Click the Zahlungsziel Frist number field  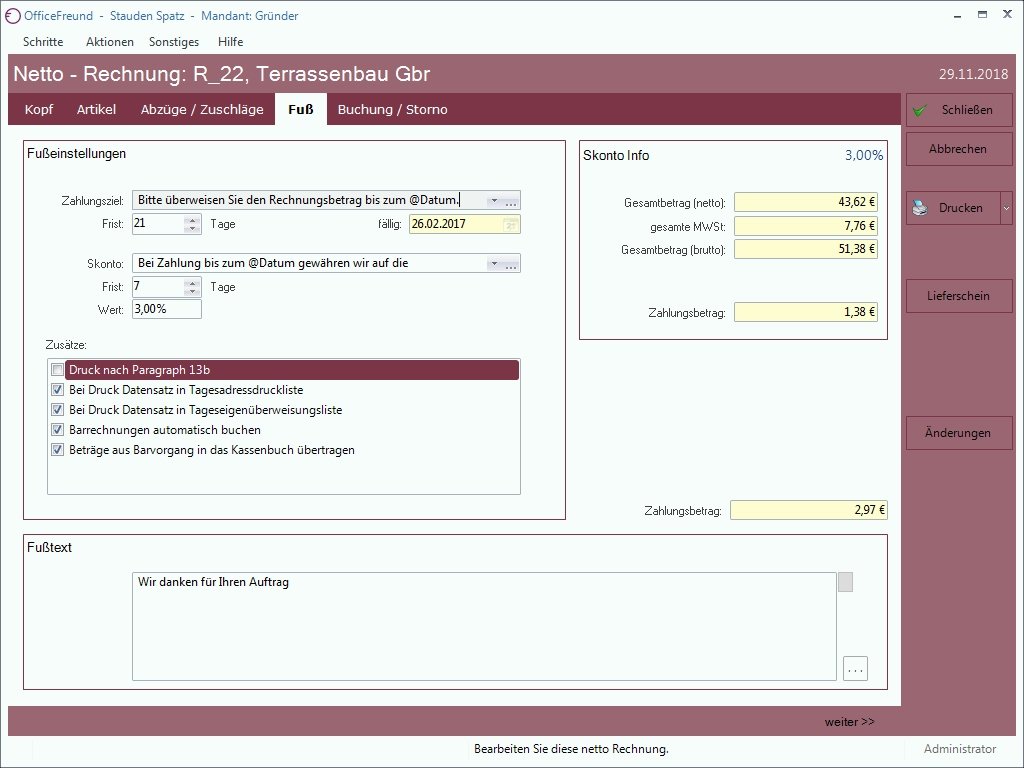click(x=159, y=224)
